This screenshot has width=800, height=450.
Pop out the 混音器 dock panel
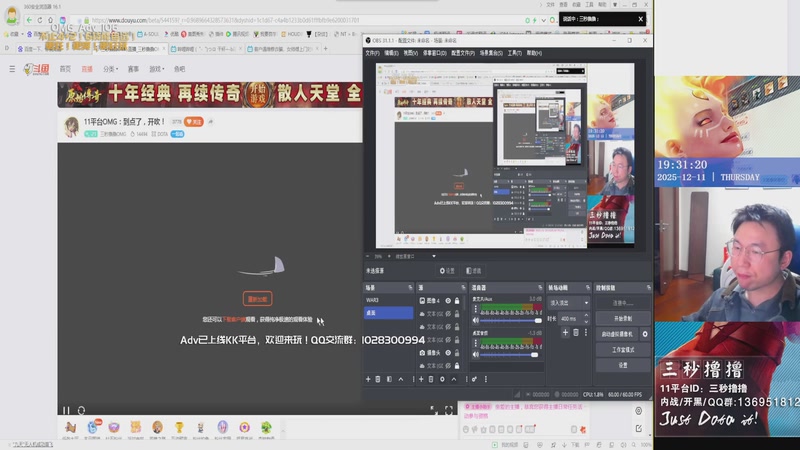(x=540, y=288)
